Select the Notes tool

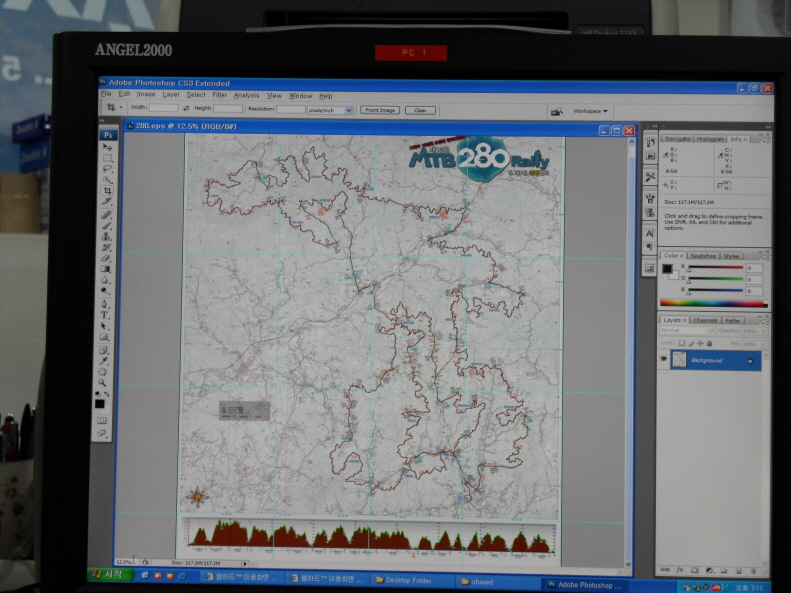coord(104,350)
